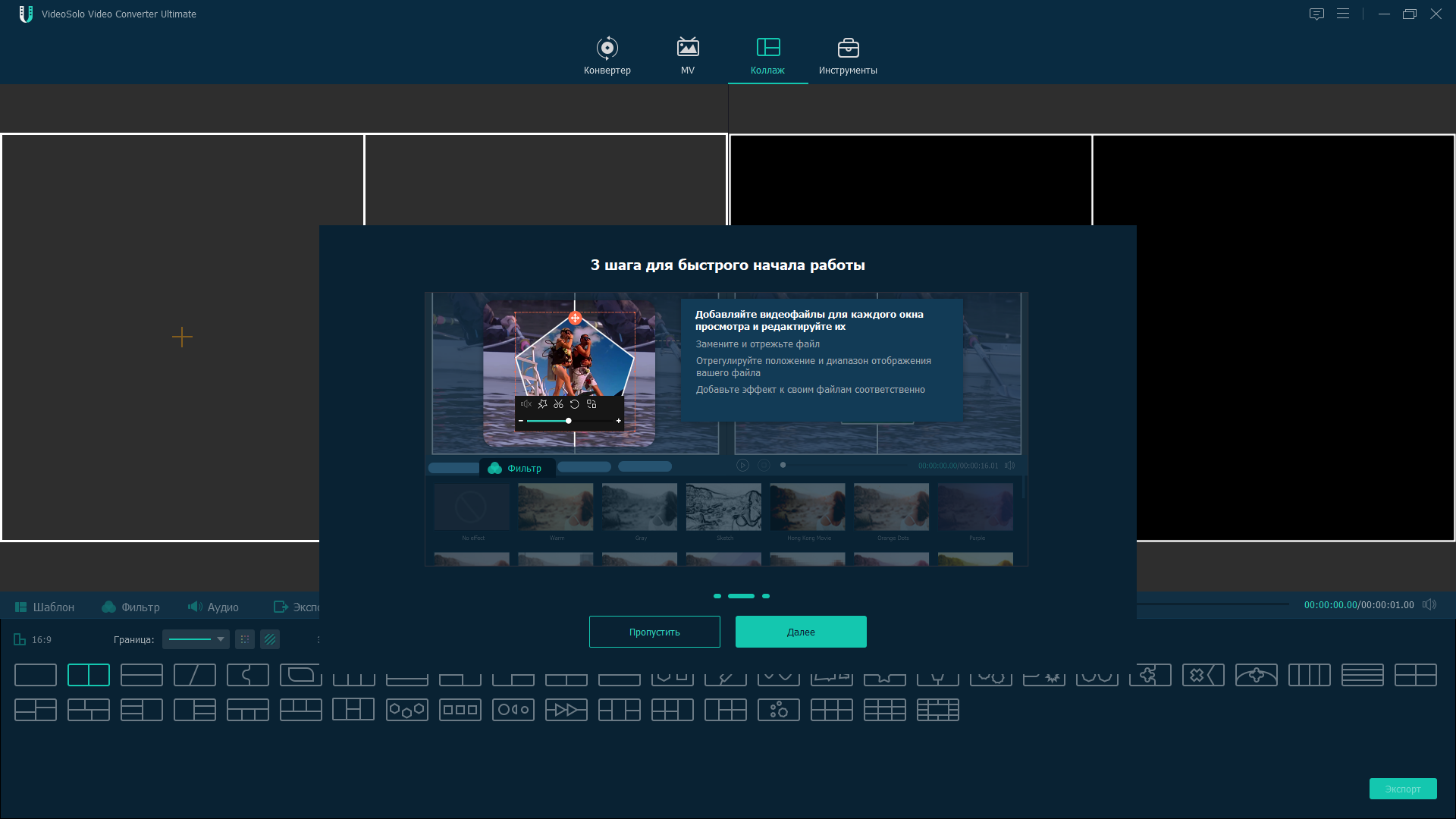Open the 16:9 aspect ratio selector
The width and height of the screenshot is (1456, 819).
click(x=33, y=640)
